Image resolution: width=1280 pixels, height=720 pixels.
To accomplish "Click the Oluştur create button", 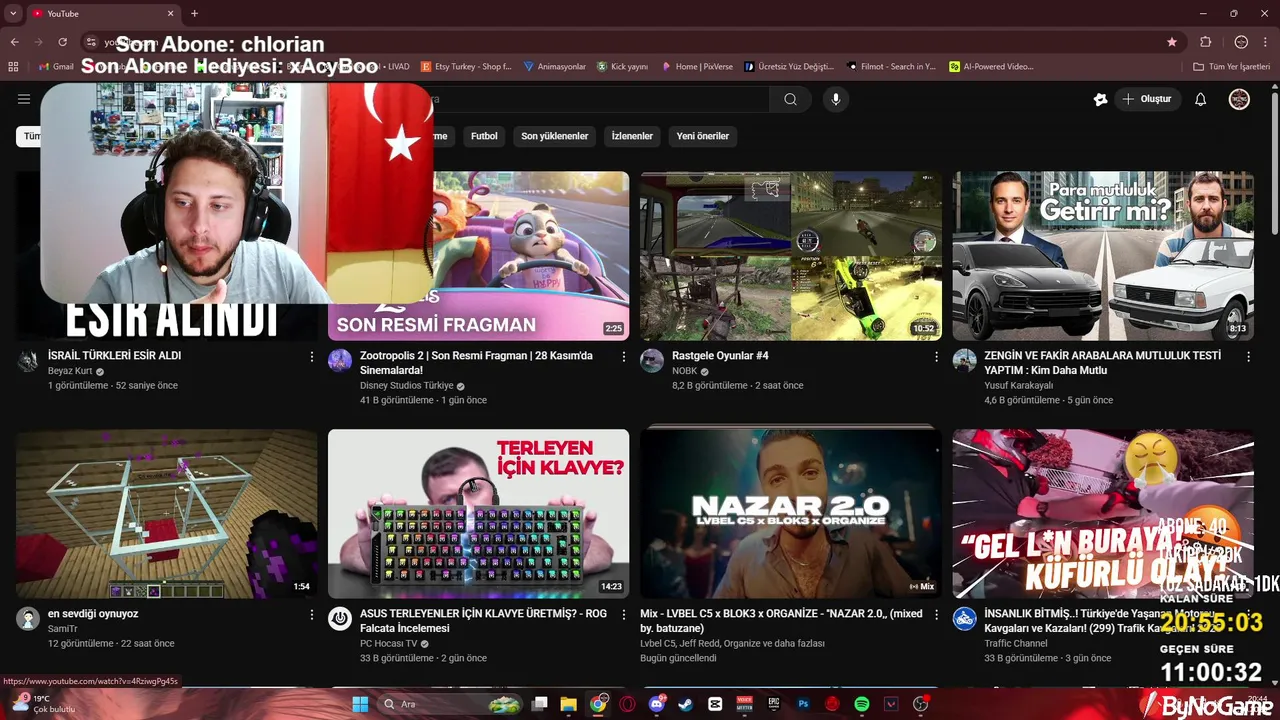I will pyautogui.click(x=1148, y=99).
